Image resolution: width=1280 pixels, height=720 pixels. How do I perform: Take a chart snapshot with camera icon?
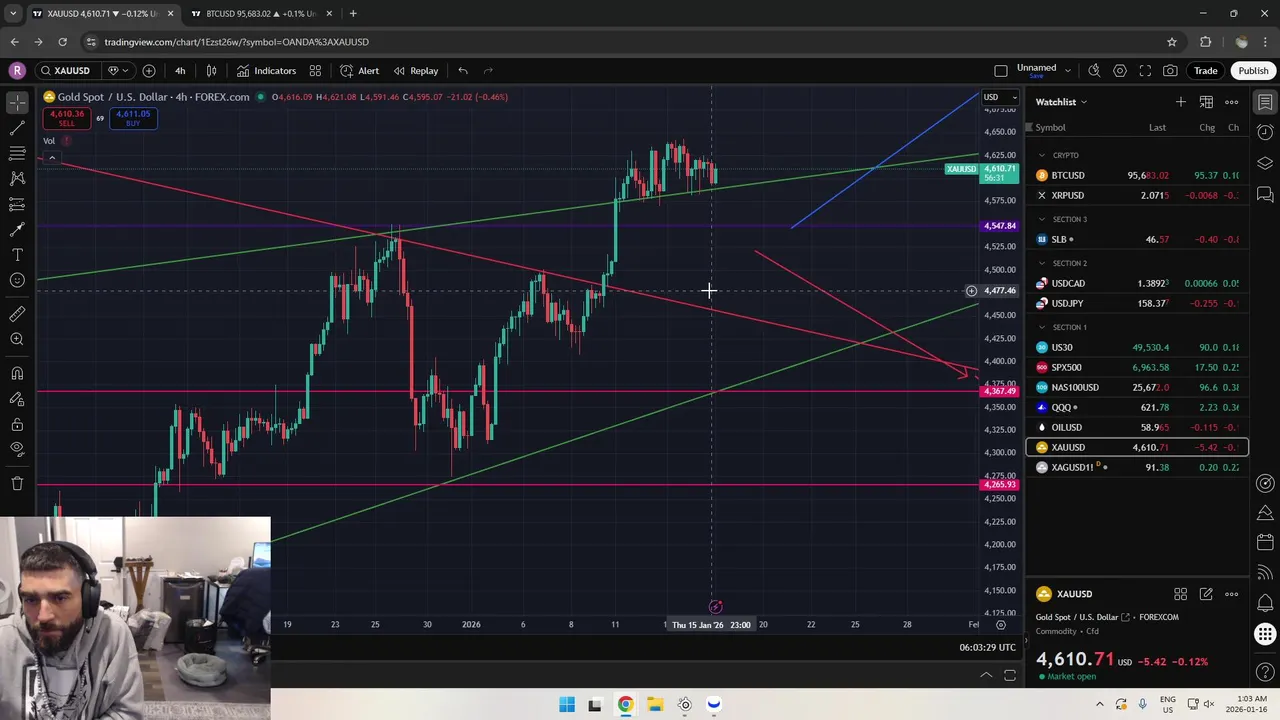tap(1170, 71)
